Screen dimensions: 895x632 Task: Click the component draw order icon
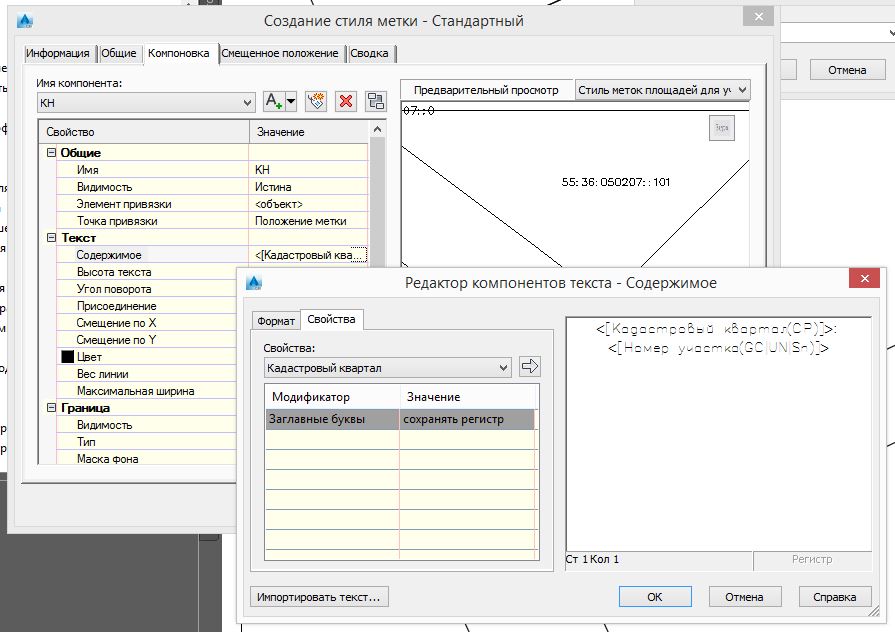click(376, 102)
